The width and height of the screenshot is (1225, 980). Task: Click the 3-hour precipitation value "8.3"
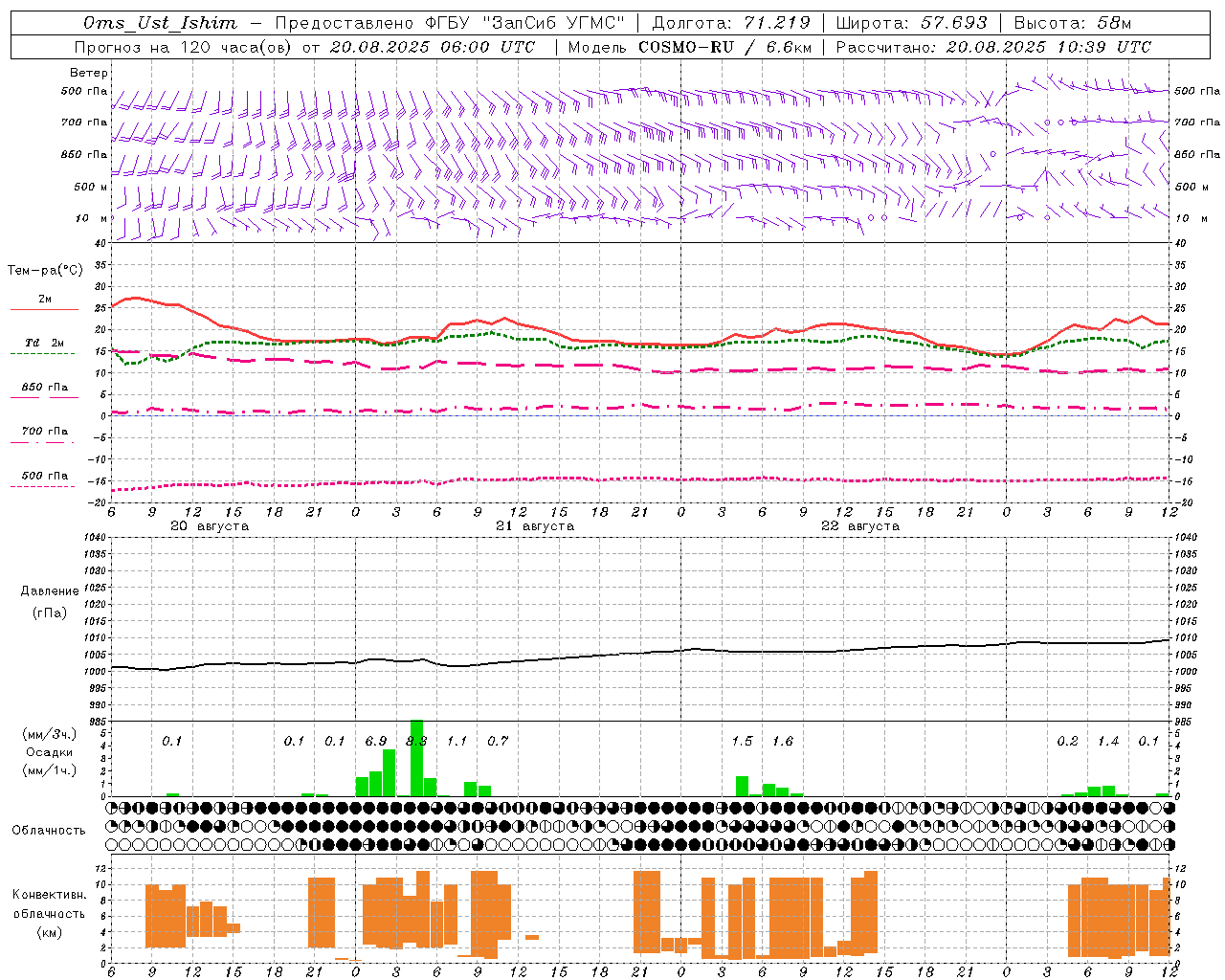point(416,742)
